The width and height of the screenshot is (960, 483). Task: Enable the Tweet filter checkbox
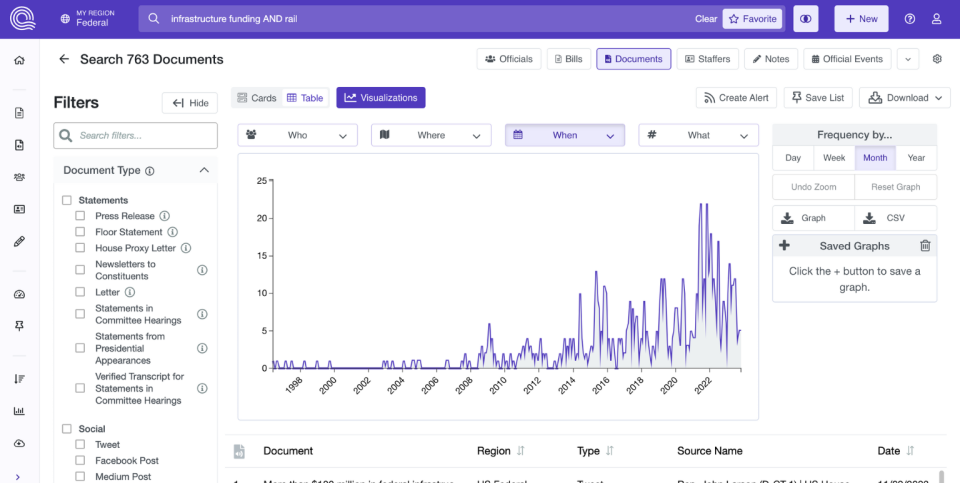(x=81, y=445)
